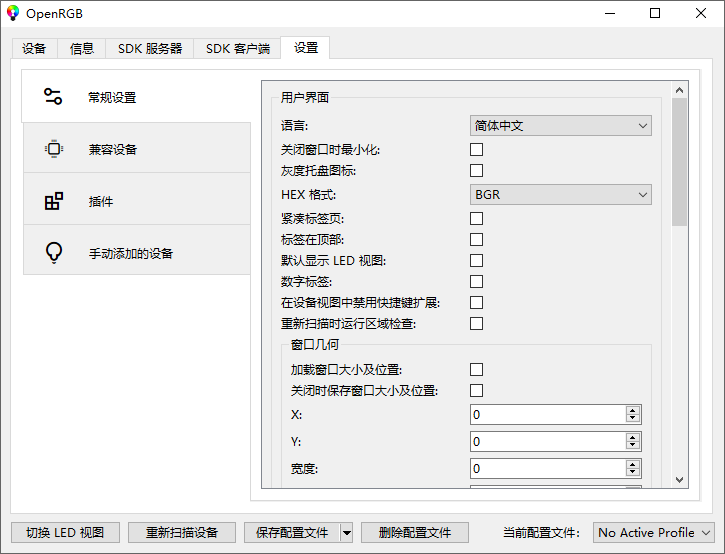The height and width of the screenshot is (554, 725).
Task: Click inside the 宽度 value field
Action: click(548, 468)
